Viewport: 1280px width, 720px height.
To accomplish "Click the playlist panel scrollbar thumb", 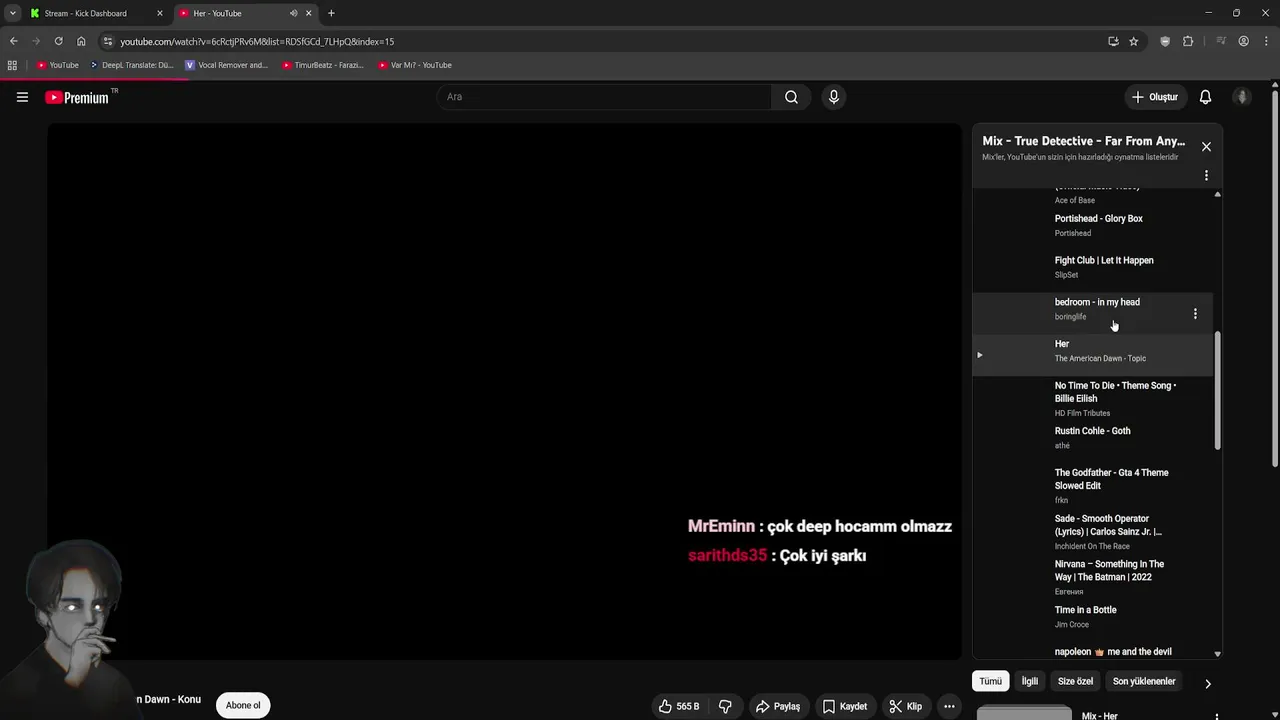I will click(1217, 392).
